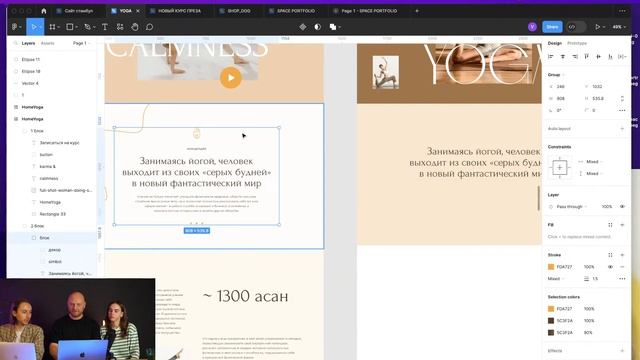Open the Pass through blend mode dropdown
640x360 pixels.
point(571,207)
